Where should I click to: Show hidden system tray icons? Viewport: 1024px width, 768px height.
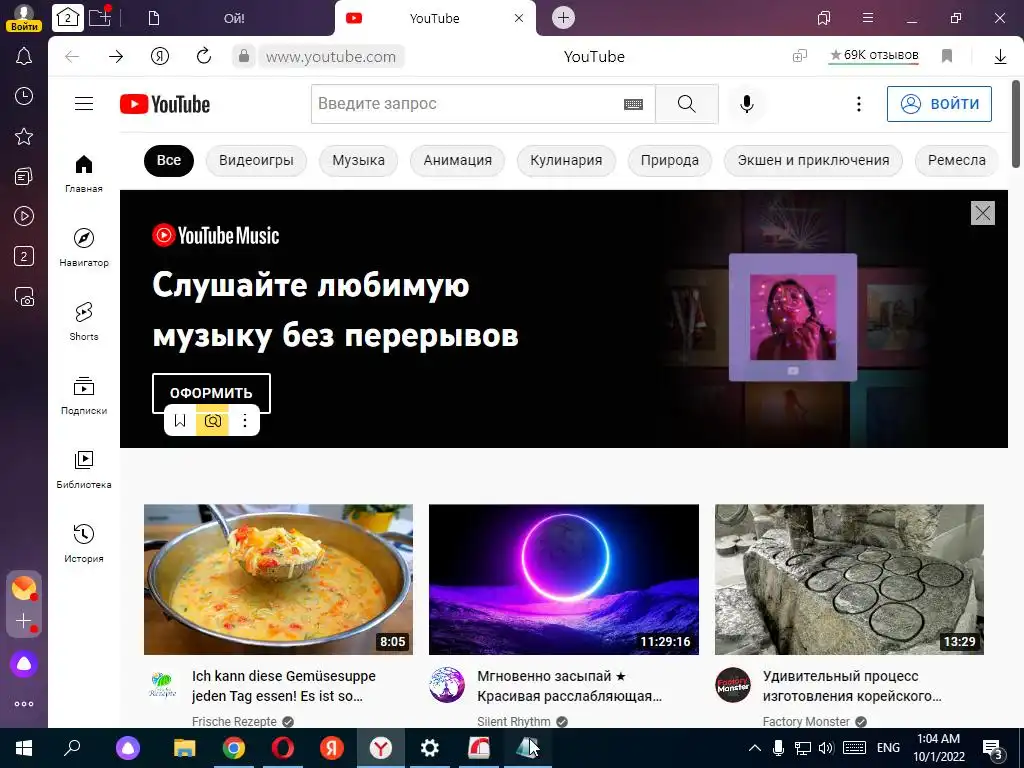[754, 748]
